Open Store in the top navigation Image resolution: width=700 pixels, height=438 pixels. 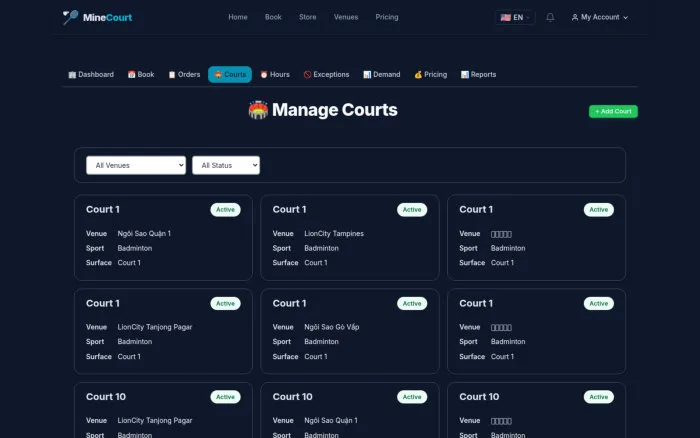coord(308,17)
